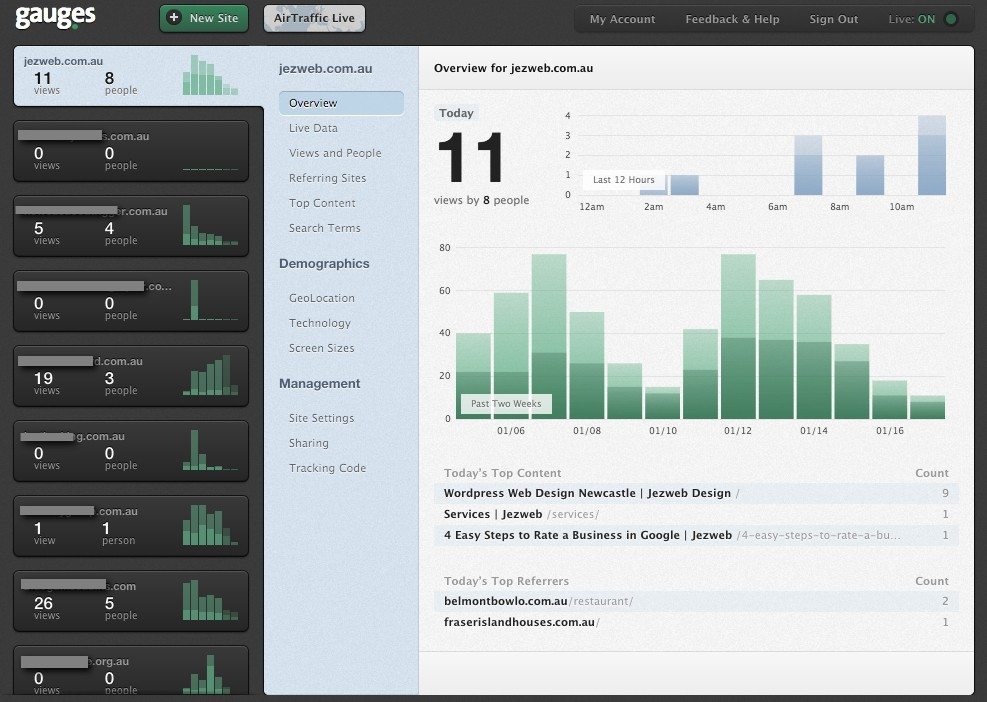Click the gauges logo

tap(55, 16)
